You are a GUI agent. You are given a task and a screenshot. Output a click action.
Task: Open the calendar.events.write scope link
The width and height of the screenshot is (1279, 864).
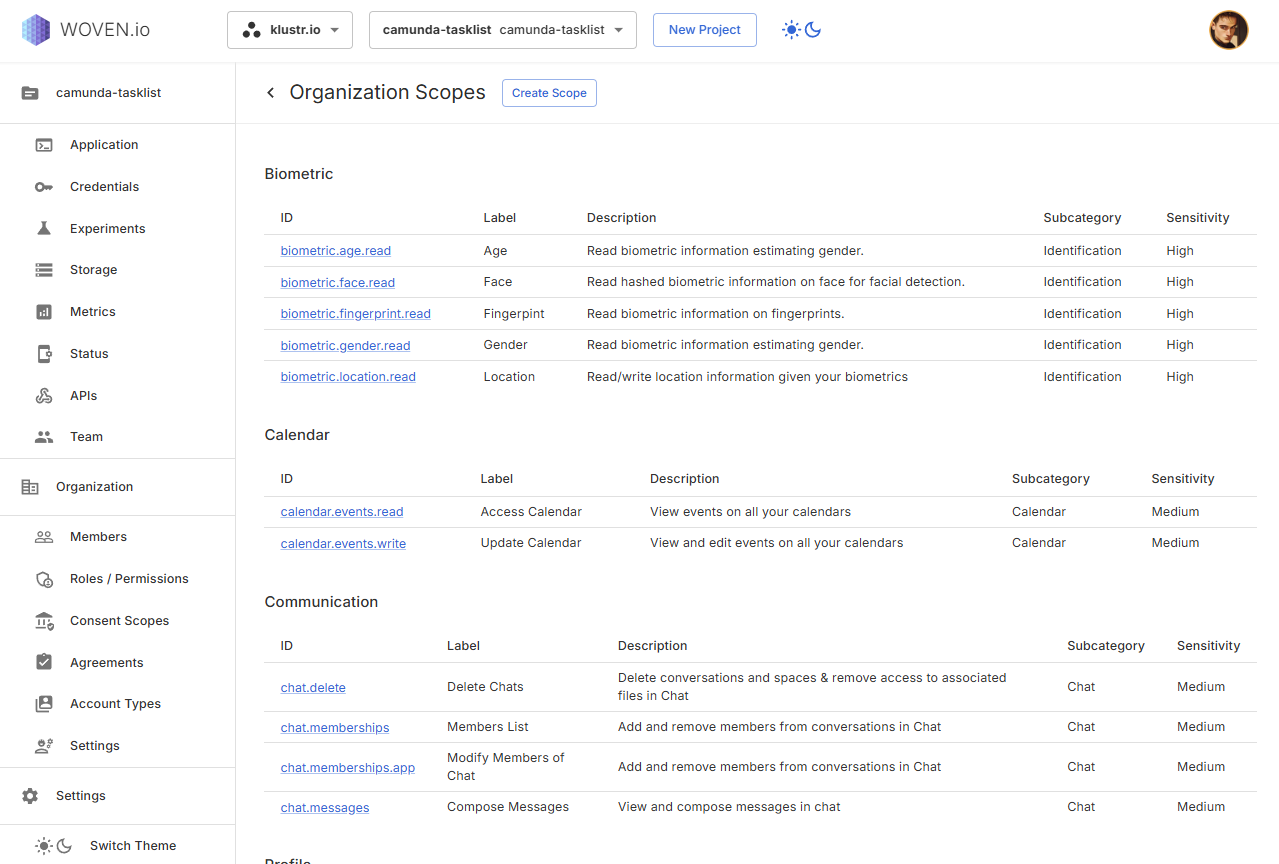(343, 543)
